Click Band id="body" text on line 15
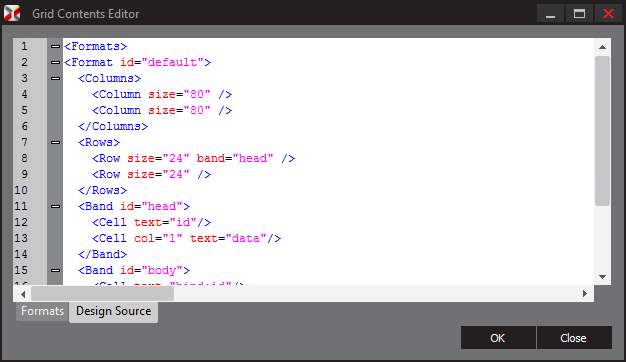Screen dimensions: 626x362 (x=134, y=270)
